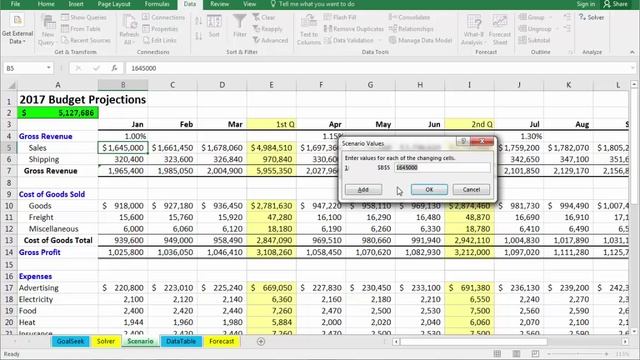The width and height of the screenshot is (640, 360).
Task: Confirm Scenario Values with OK
Action: [429, 190]
